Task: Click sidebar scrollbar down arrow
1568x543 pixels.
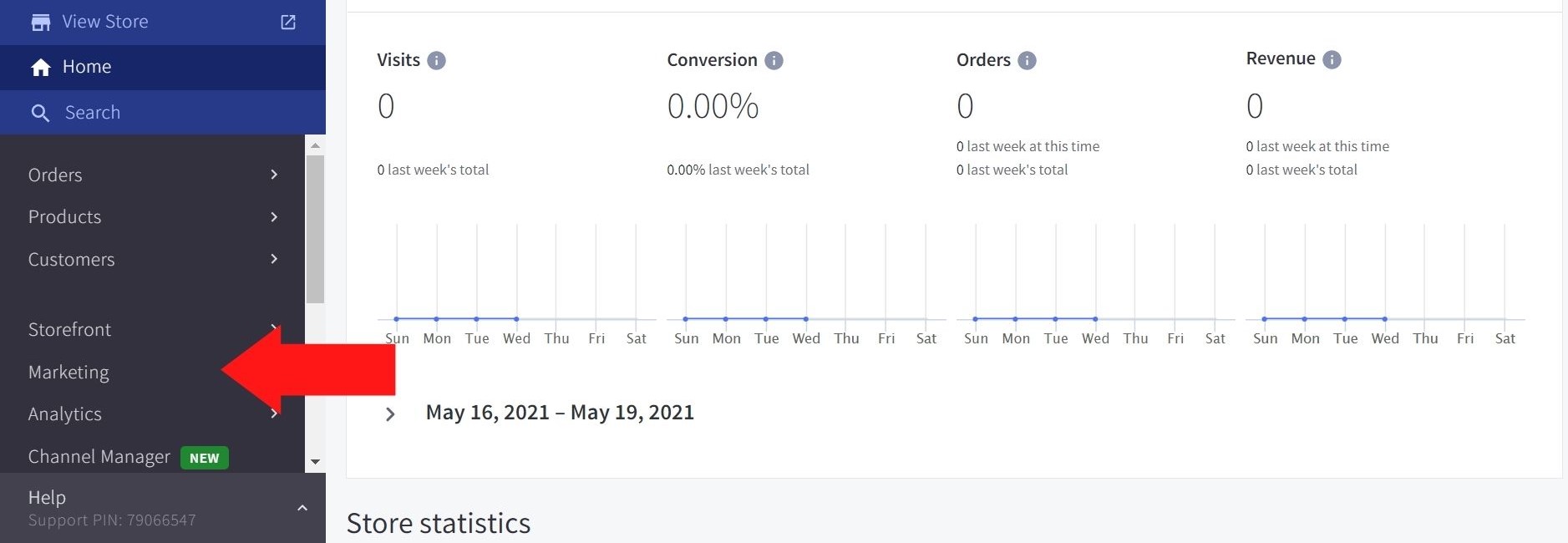Action: [315, 462]
